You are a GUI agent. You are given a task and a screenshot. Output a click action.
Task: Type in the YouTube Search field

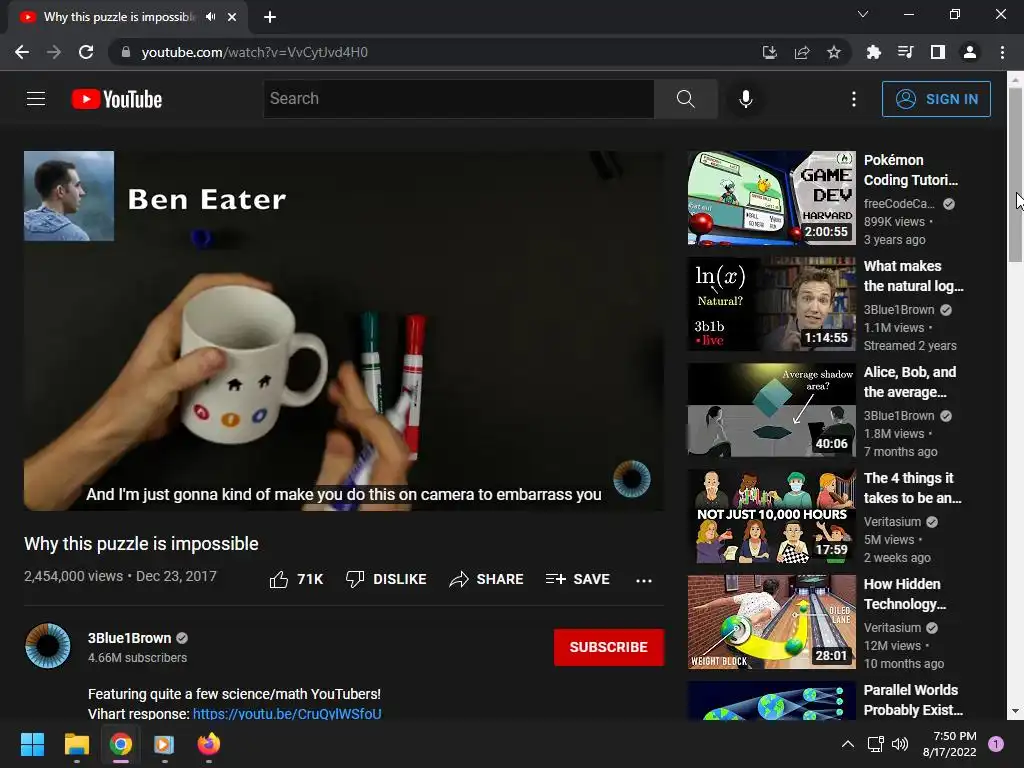(458, 99)
